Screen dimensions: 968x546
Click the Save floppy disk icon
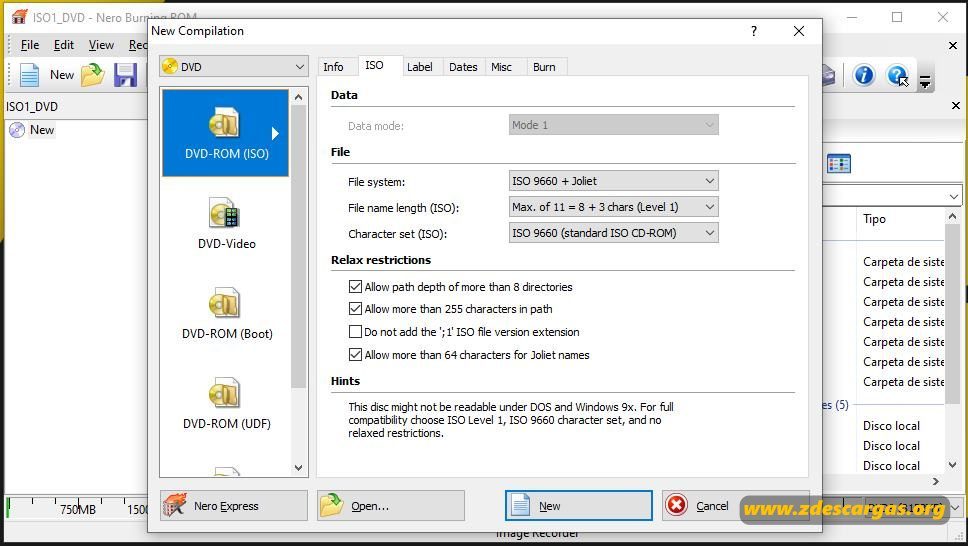(x=125, y=75)
